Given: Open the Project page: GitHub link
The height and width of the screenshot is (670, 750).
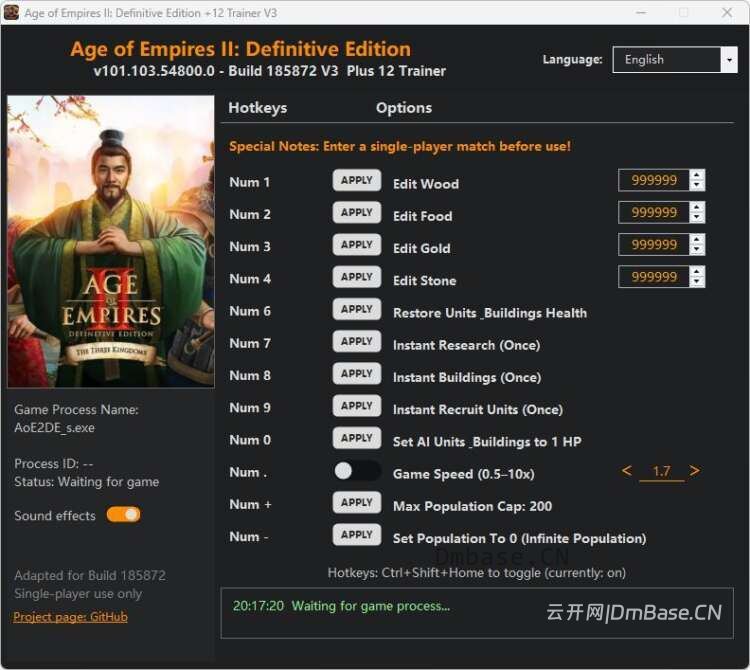Looking at the screenshot, I should pyautogui.click(x=70, y=617).
